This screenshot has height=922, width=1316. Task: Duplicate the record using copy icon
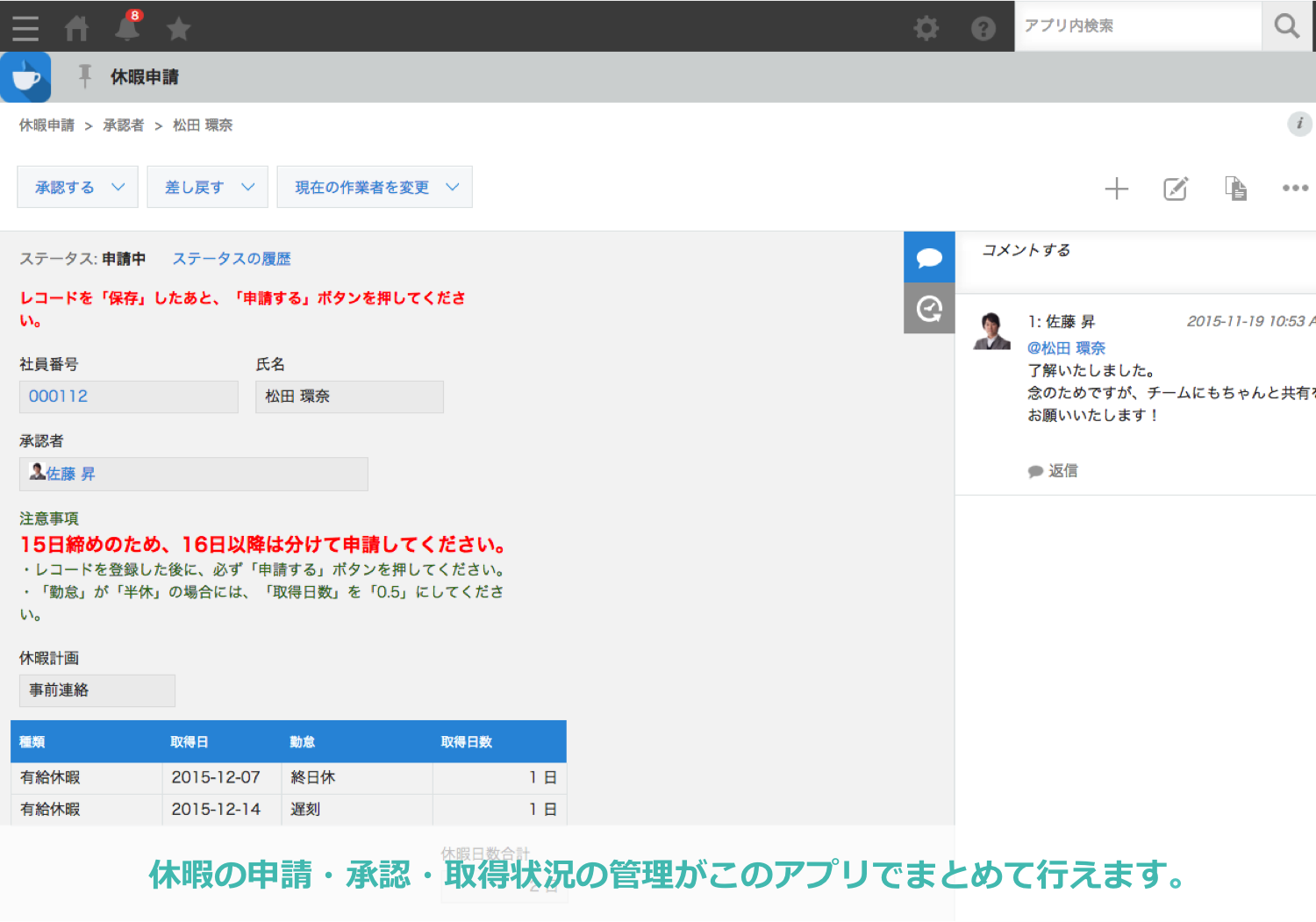point(1235,189)
